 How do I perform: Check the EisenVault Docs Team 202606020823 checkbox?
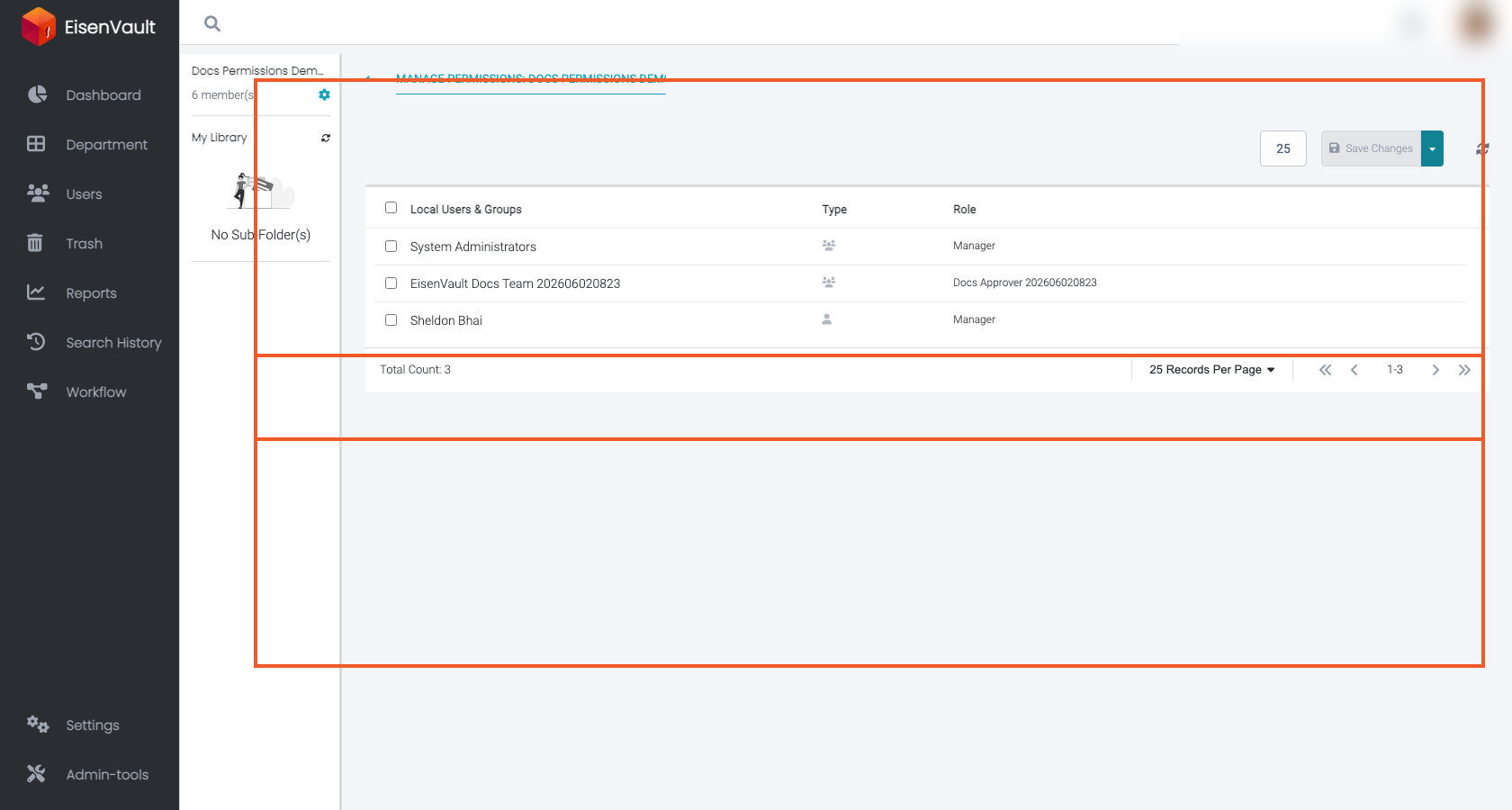[391, 283]
